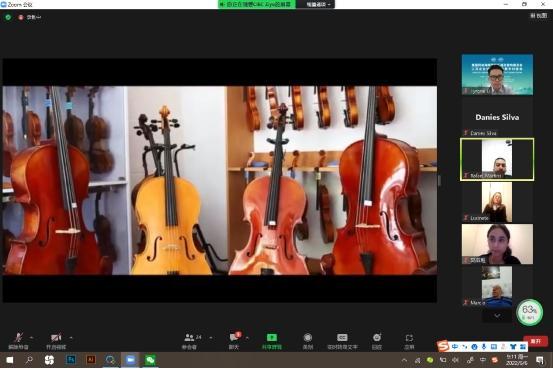This screenshot has width=553, height=369.
Task: Start recording with the record icon
Action: [x=308, y=338]
